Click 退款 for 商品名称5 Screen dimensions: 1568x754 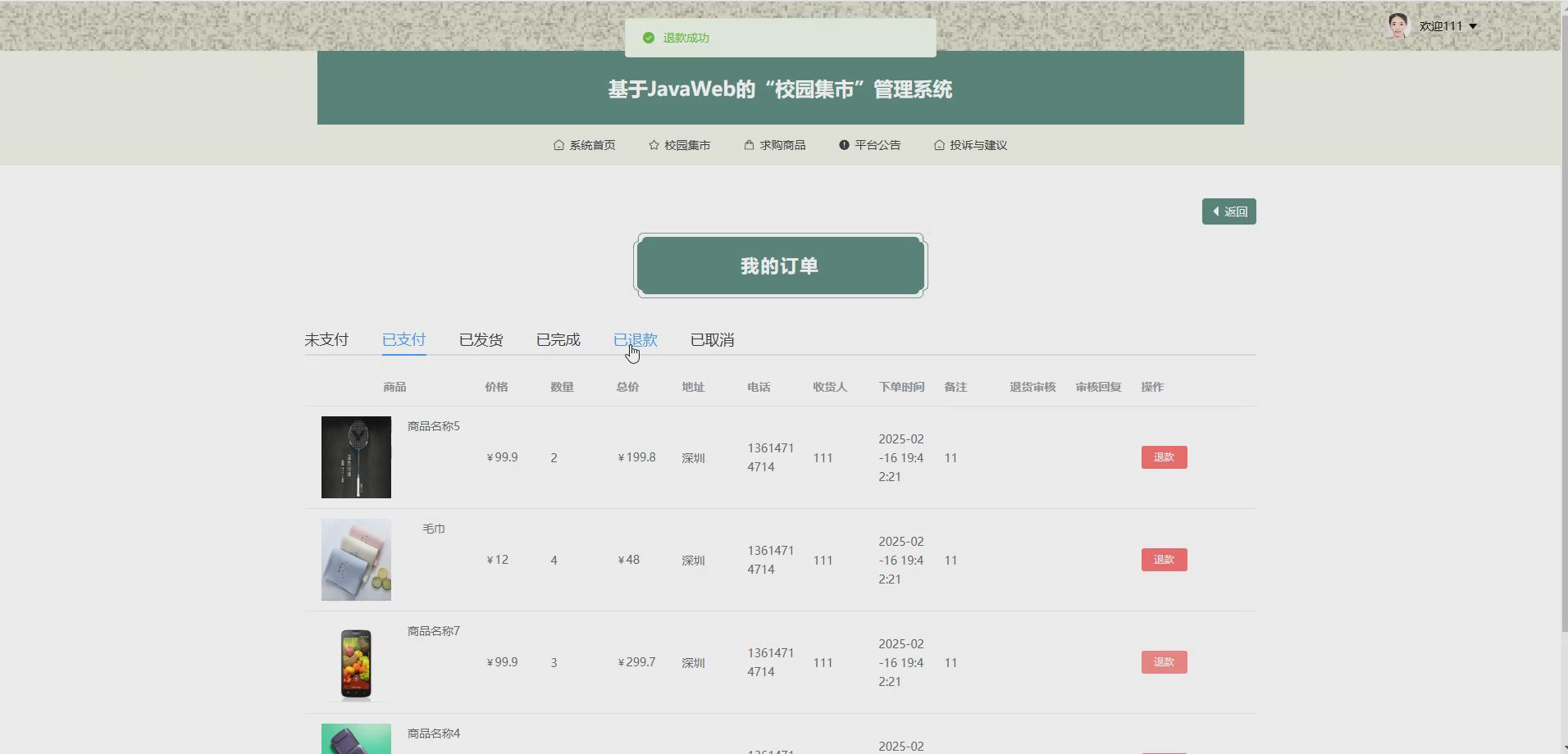[1163, 456]
